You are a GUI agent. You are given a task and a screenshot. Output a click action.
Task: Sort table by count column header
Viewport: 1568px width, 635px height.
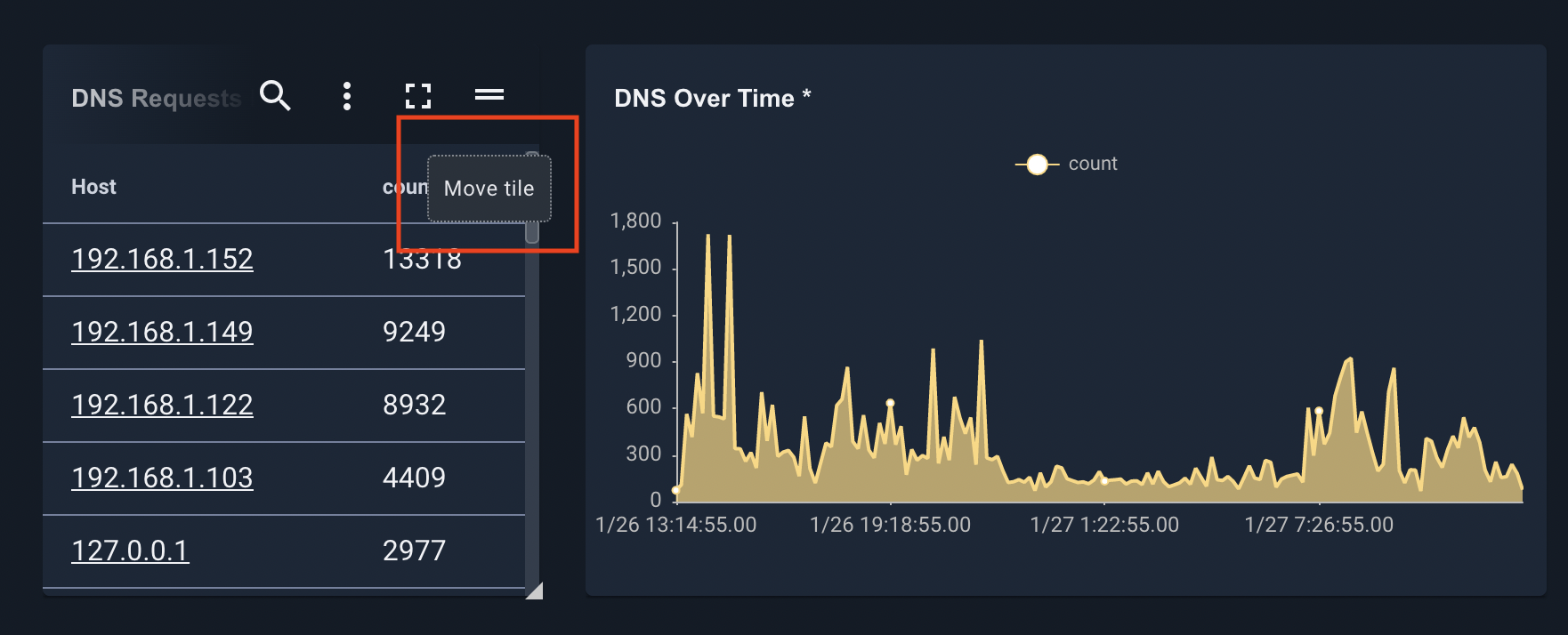405,187
